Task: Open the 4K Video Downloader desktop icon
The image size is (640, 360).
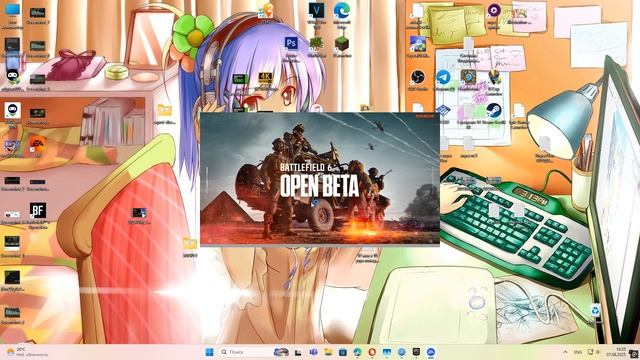Action: [x=265, y=78]
